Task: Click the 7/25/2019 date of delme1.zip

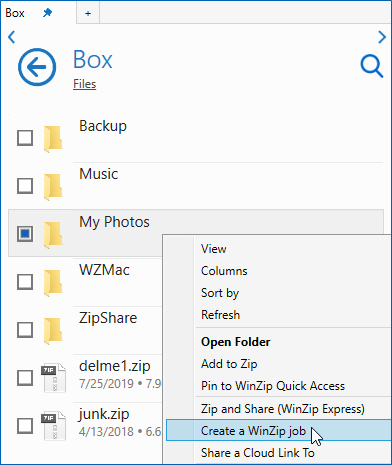Action: coord(106,384)
